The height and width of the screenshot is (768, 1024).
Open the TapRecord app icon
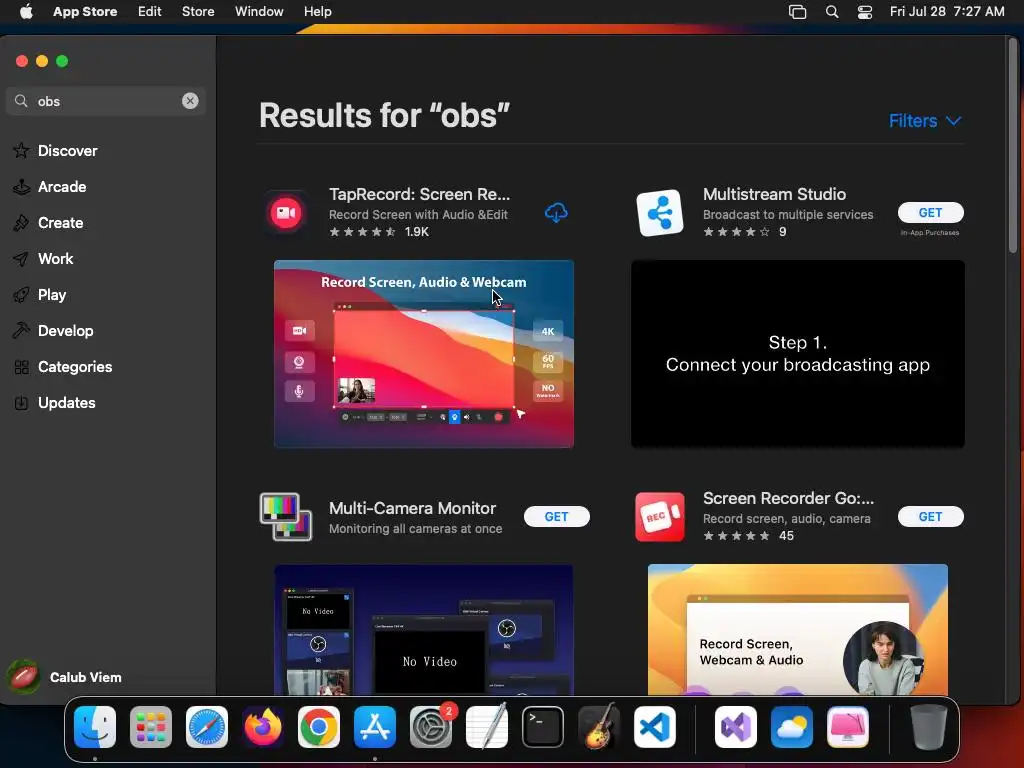(285, 213)
